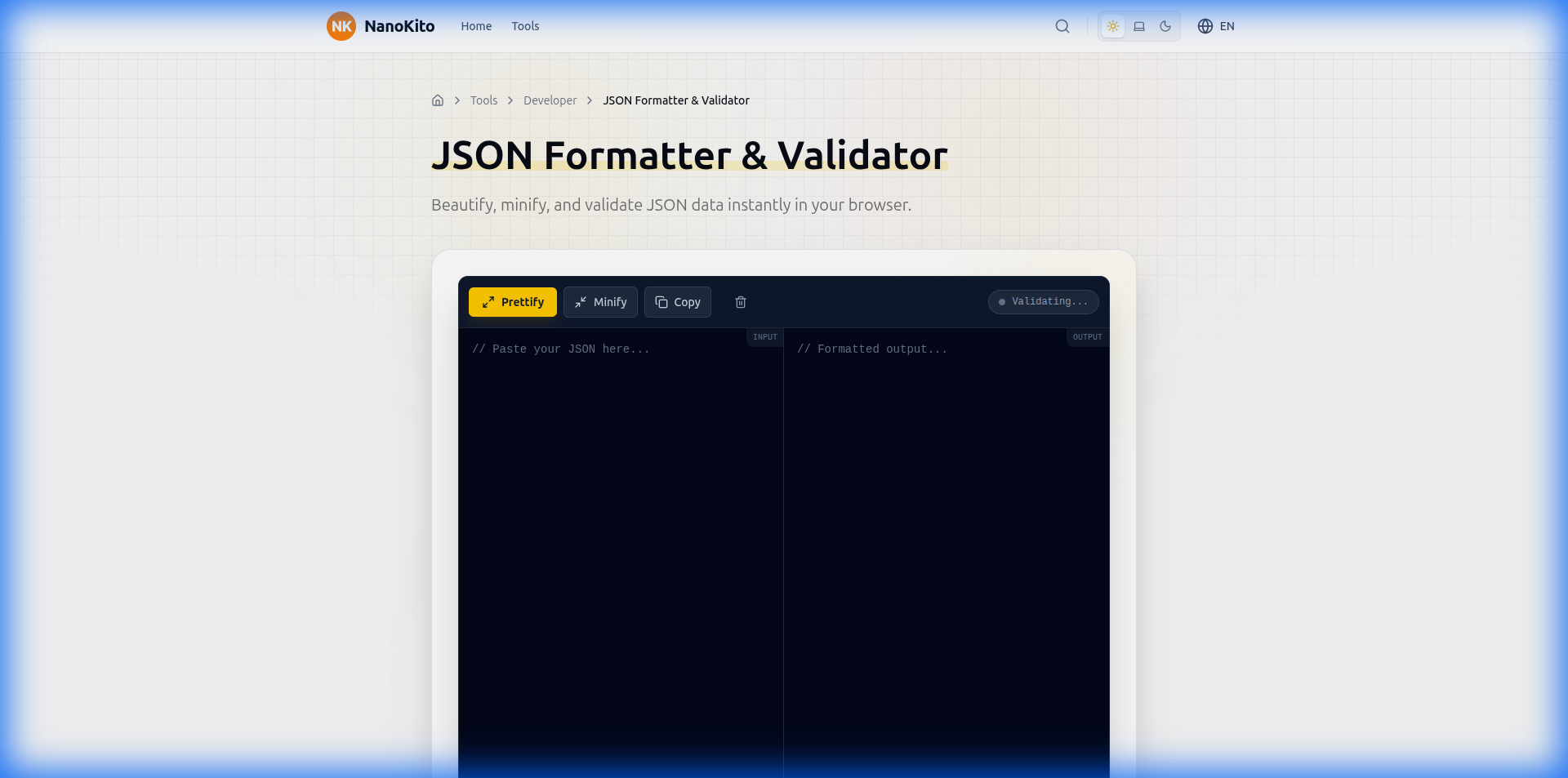Copy the output with the Copy icon
1568x778 pixels.
click(x=661, y=302)
